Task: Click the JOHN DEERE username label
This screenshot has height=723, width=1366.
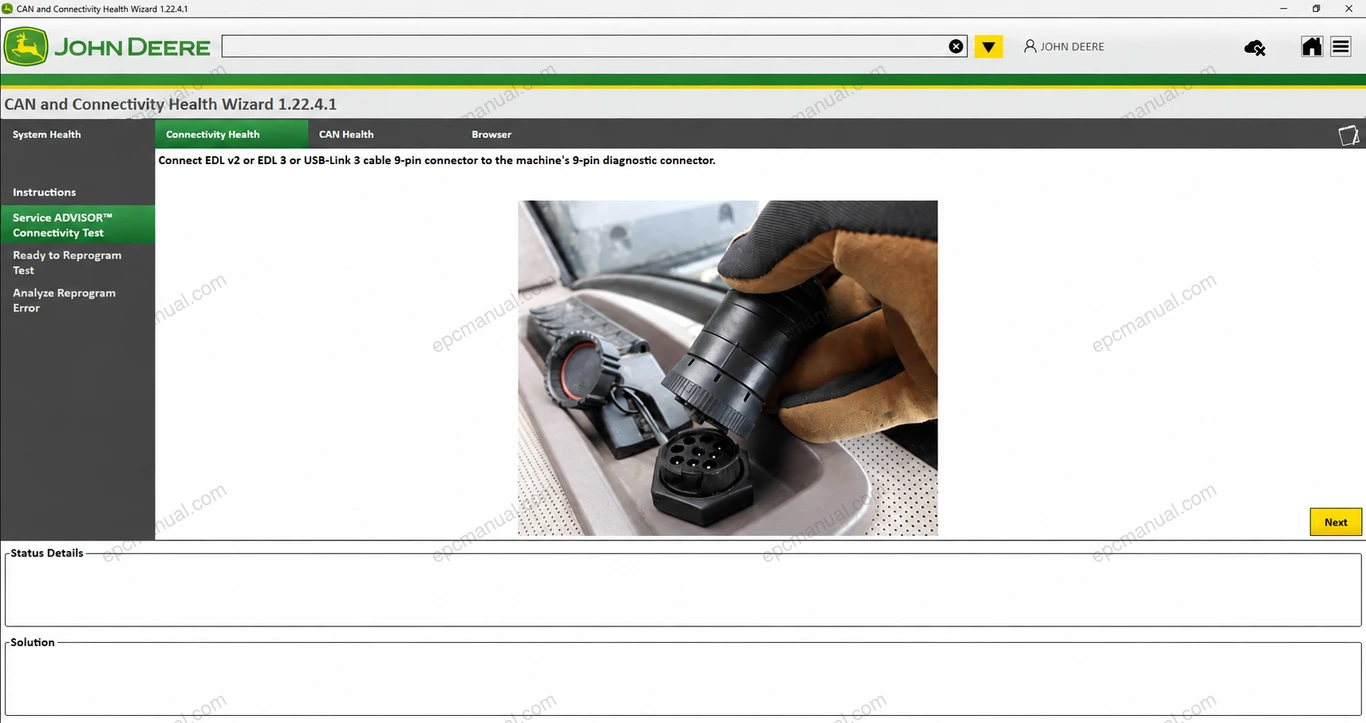Action: 1072,47
